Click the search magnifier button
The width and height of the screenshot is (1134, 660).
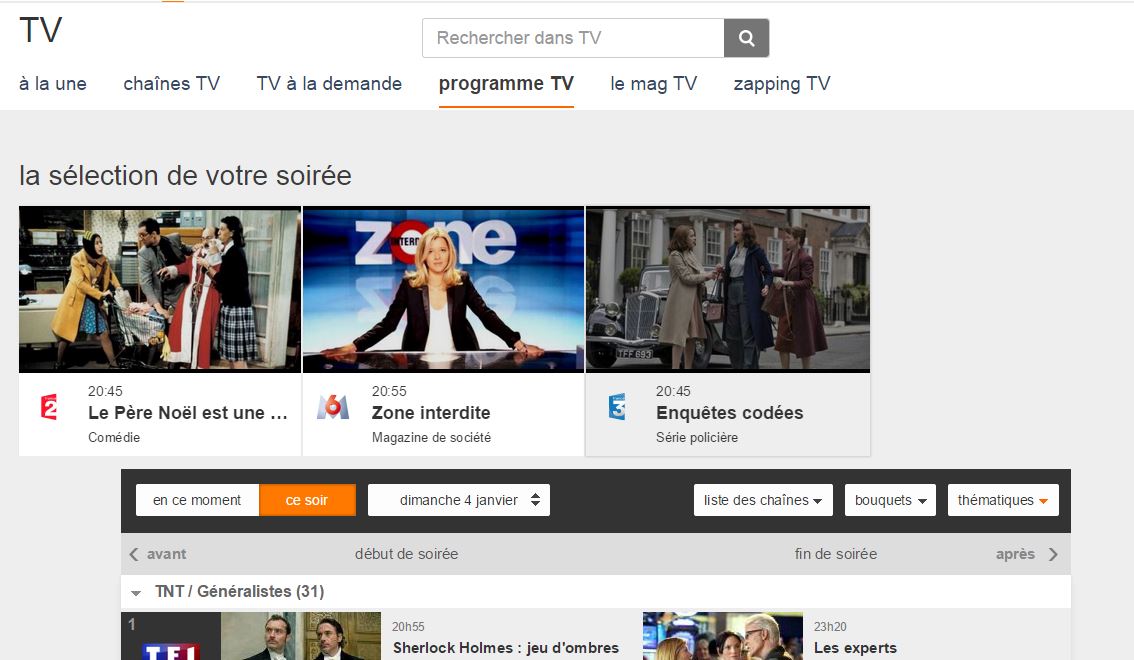(746, 38)
